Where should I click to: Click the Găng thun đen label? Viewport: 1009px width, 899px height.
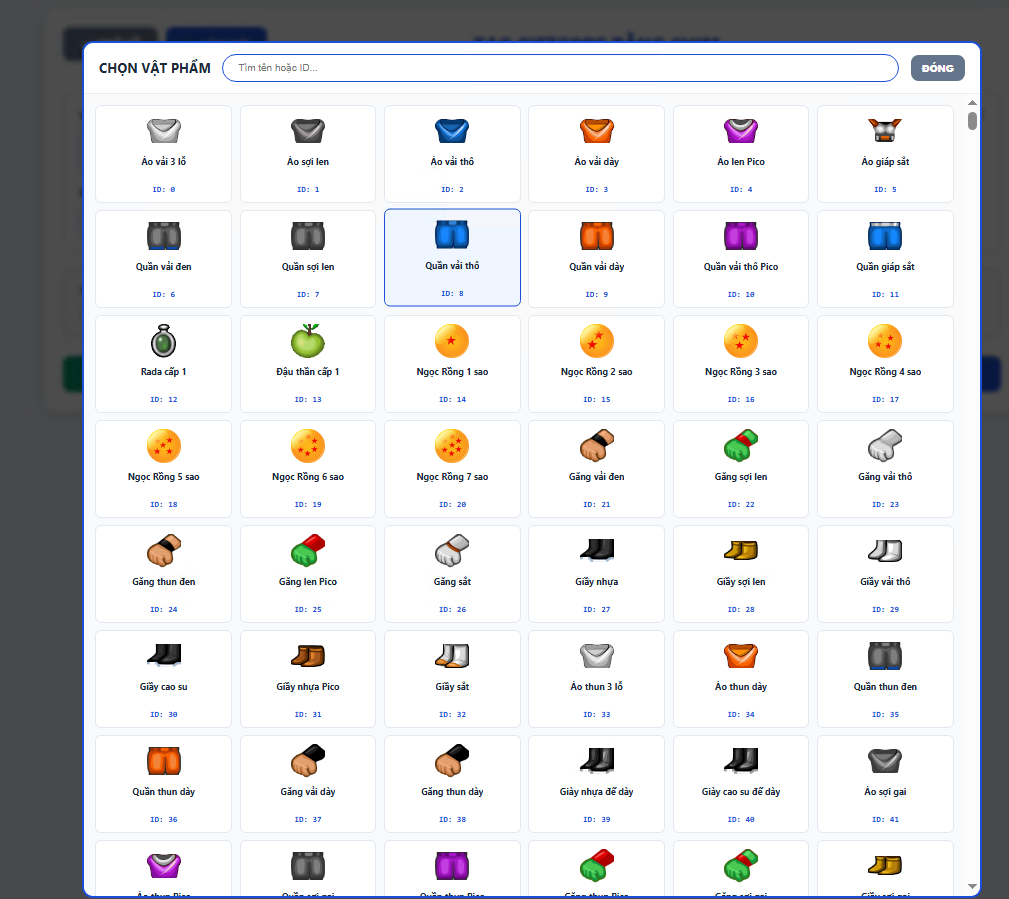[x=163, y=581]
